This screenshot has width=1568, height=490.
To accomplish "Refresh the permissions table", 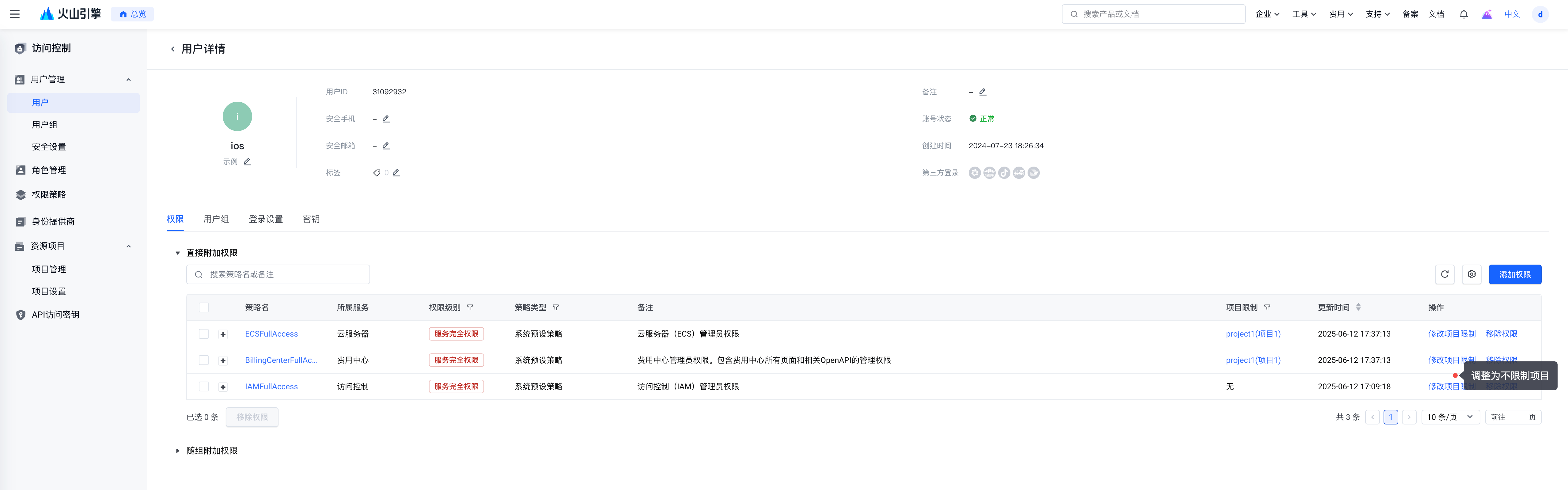I will (x=1445, y=274).
